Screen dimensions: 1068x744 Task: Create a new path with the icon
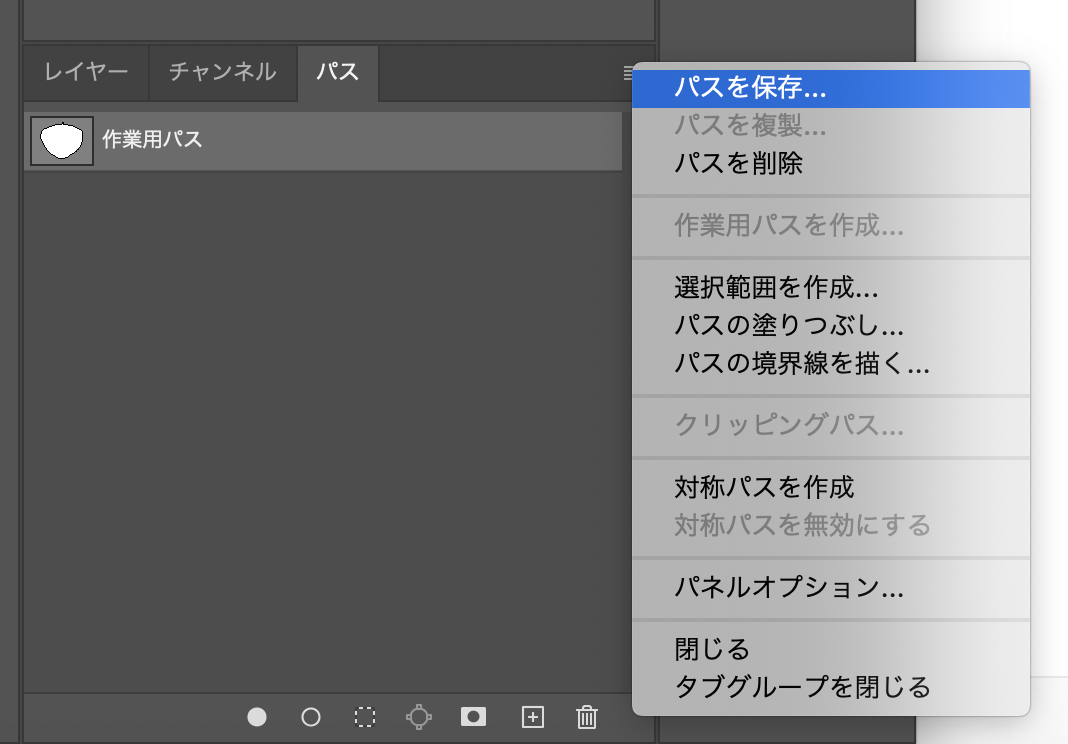(531, 717)
